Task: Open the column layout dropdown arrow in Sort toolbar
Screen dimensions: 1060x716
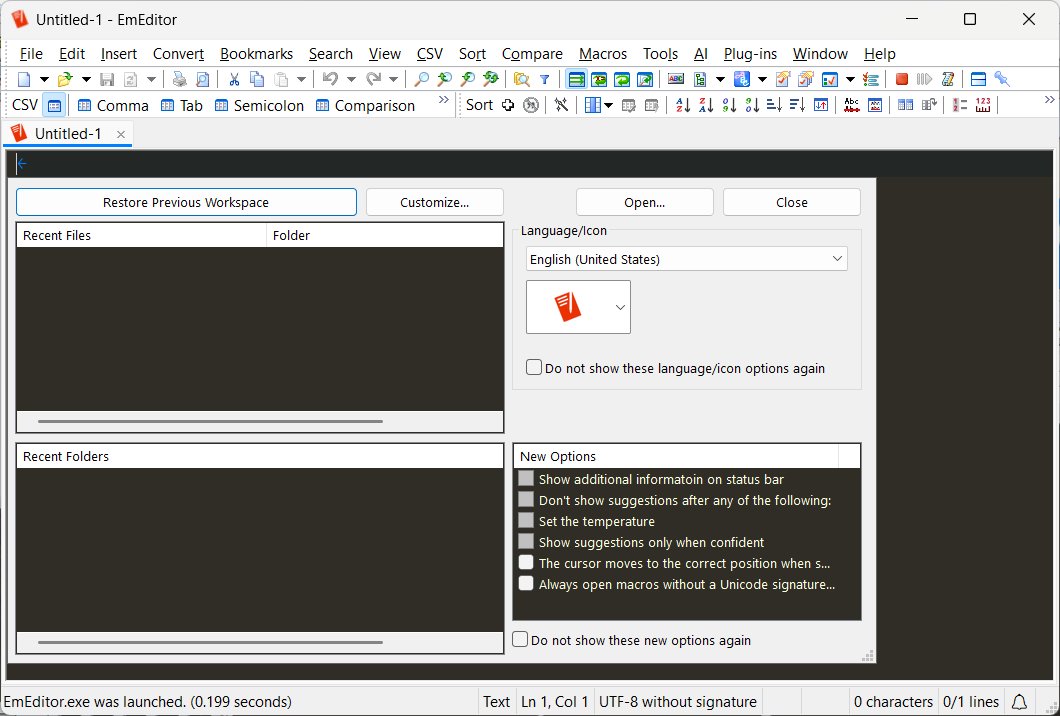Action: pyautogui.click(x=608, y=105)
